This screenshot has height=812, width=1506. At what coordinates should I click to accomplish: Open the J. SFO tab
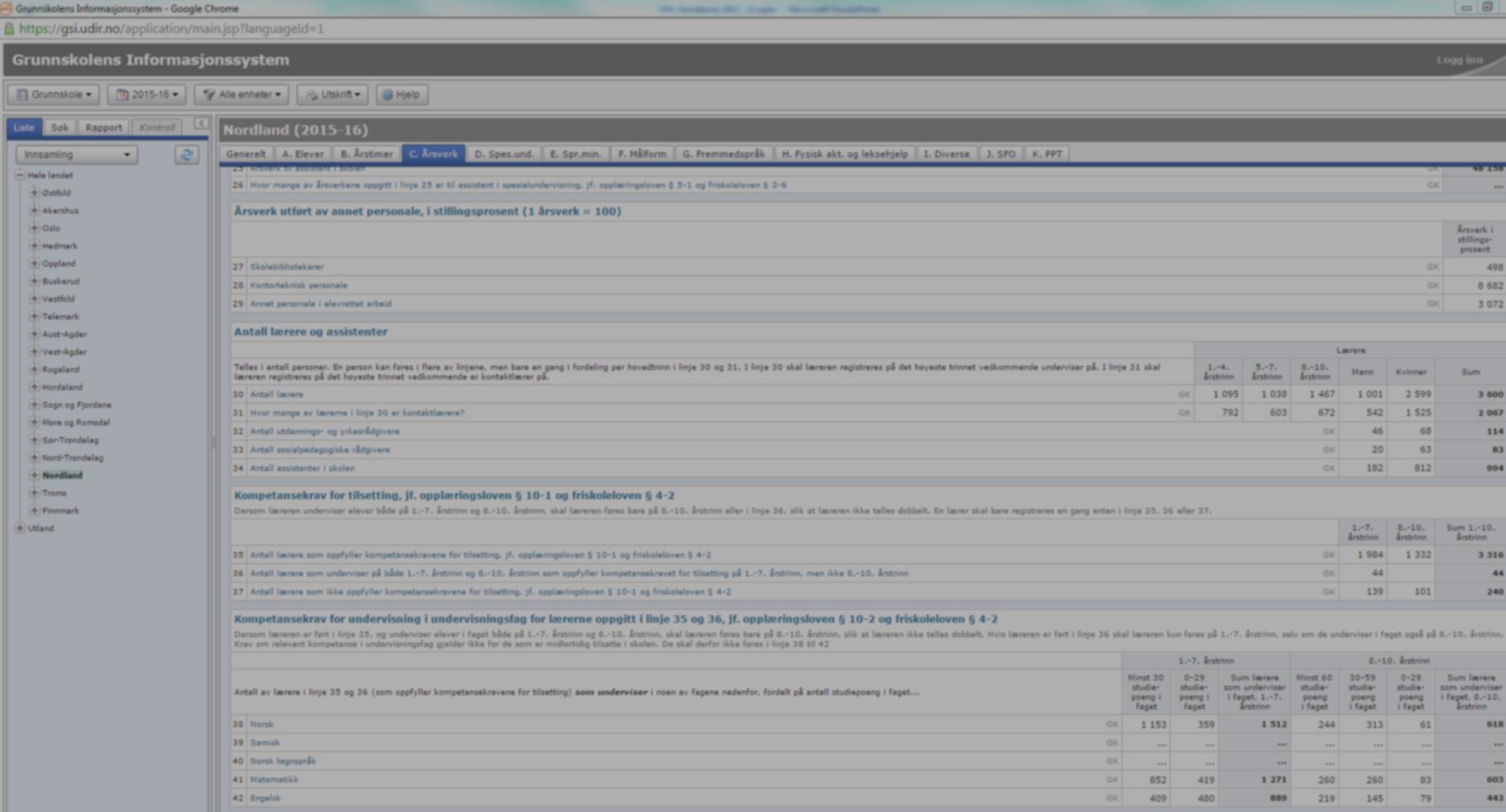(1000, 153)
